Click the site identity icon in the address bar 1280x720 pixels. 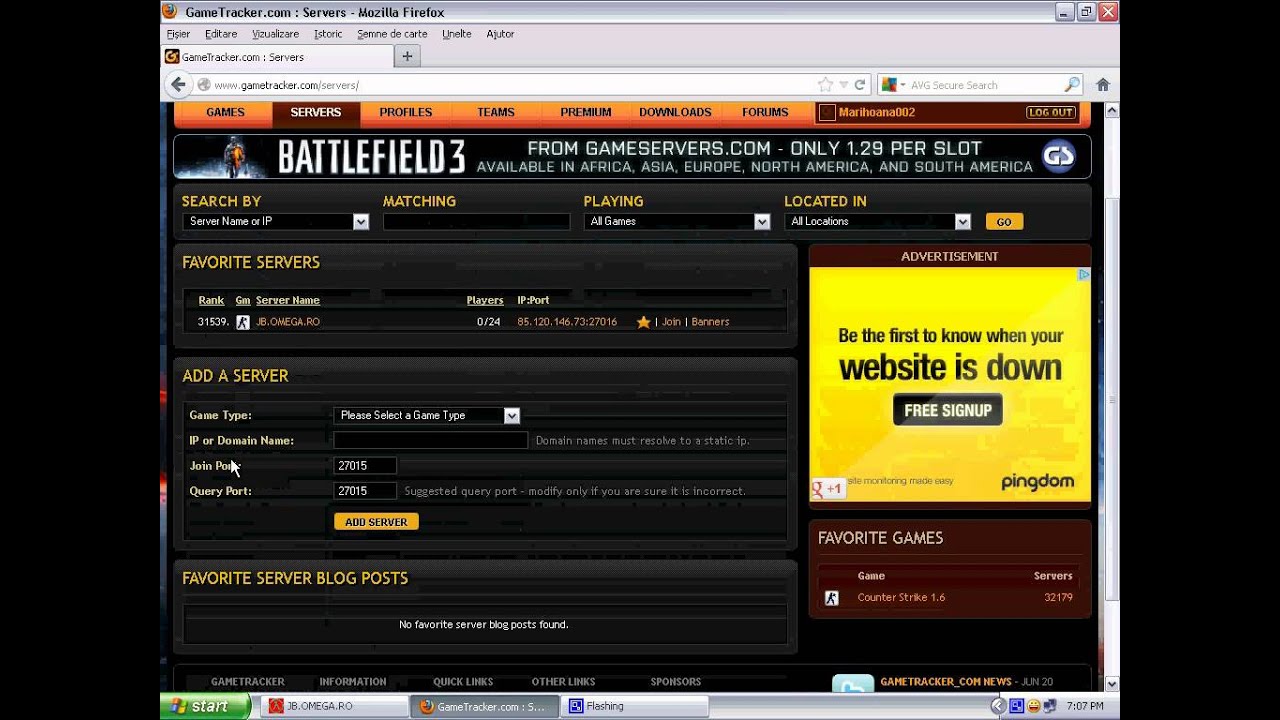(204, 85)
